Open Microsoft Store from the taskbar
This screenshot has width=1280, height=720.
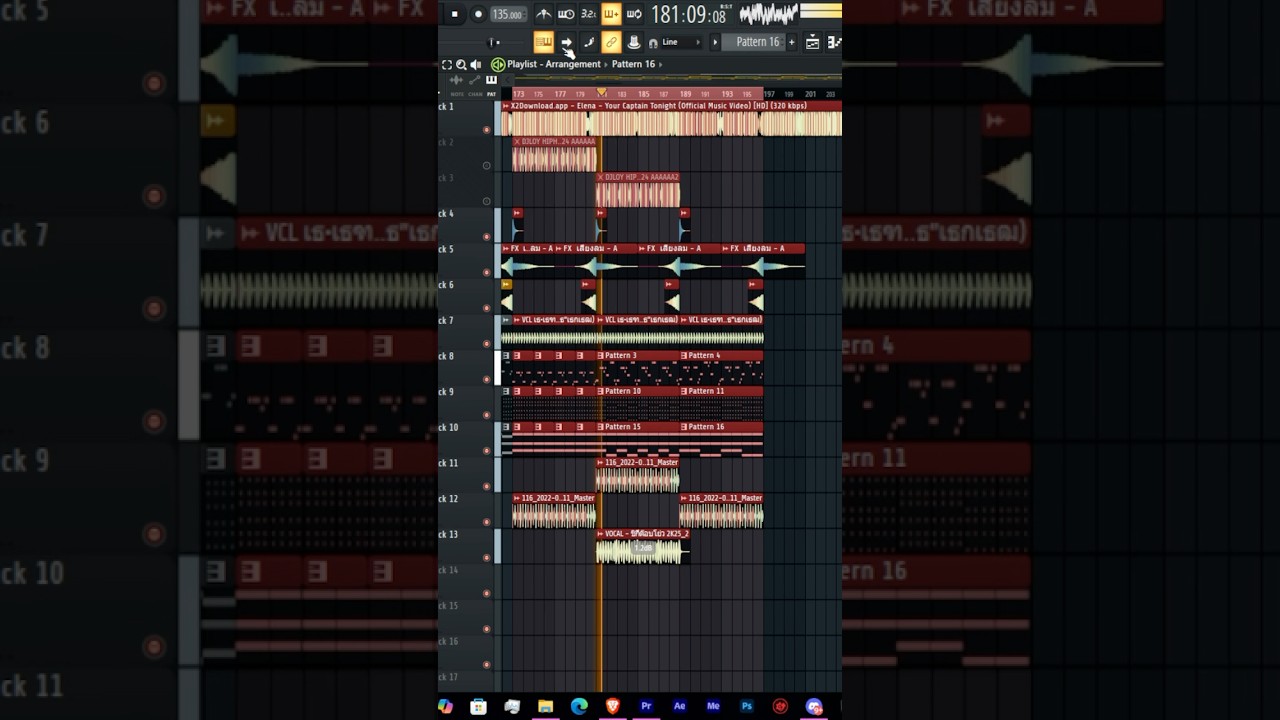(x=479, y=706)
